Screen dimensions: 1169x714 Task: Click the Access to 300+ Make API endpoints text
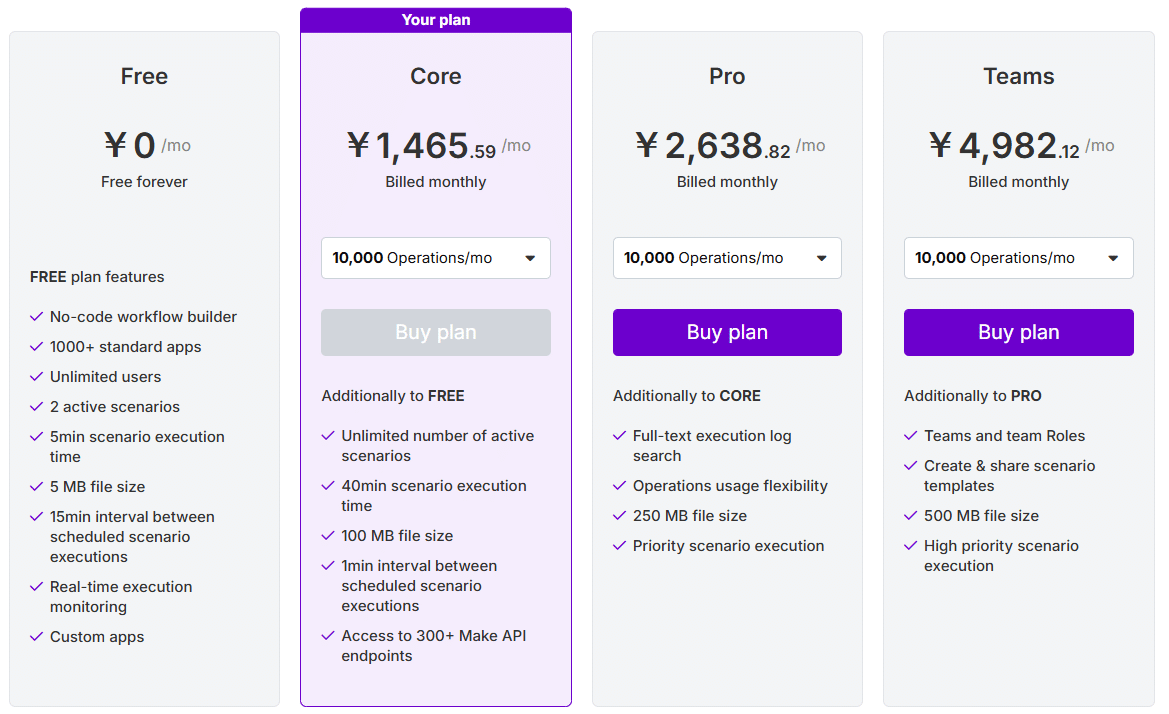click(x=434, y=646)
